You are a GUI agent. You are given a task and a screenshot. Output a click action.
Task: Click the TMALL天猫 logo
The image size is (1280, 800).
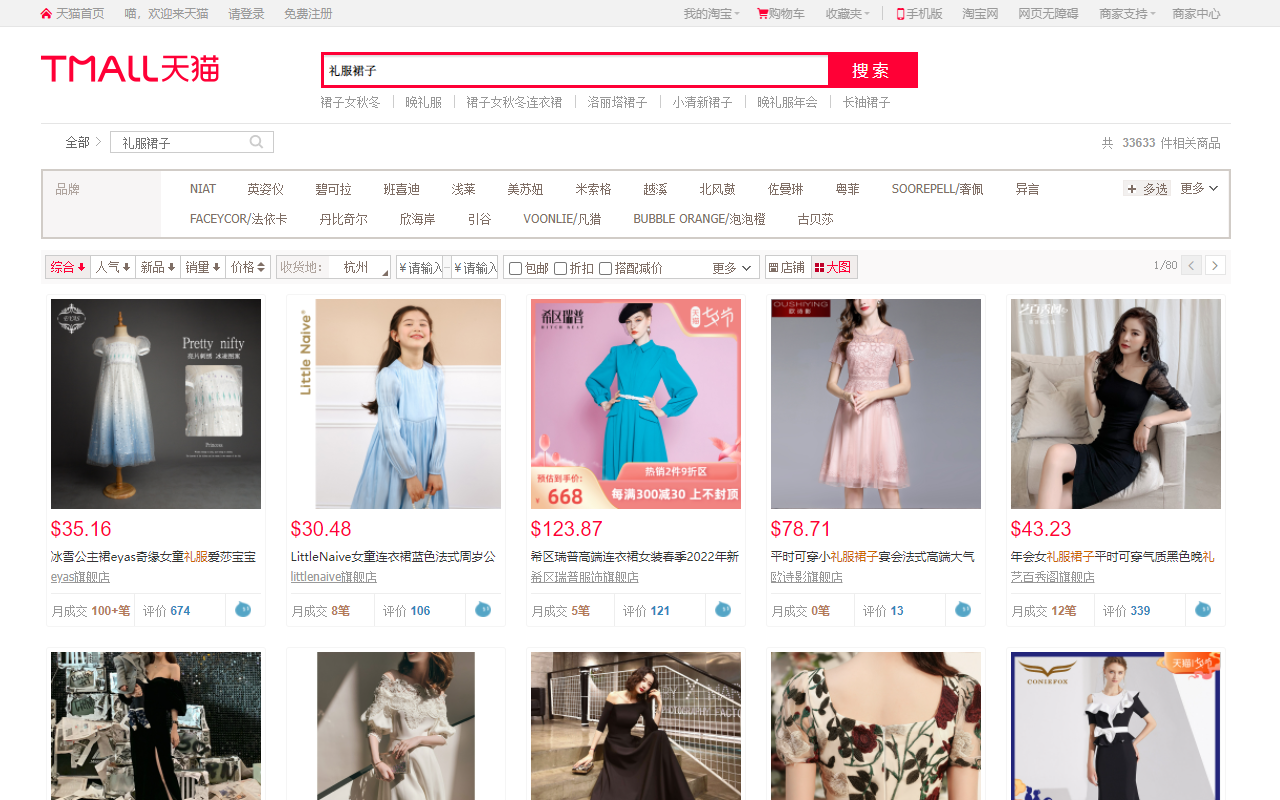(130, 69)
